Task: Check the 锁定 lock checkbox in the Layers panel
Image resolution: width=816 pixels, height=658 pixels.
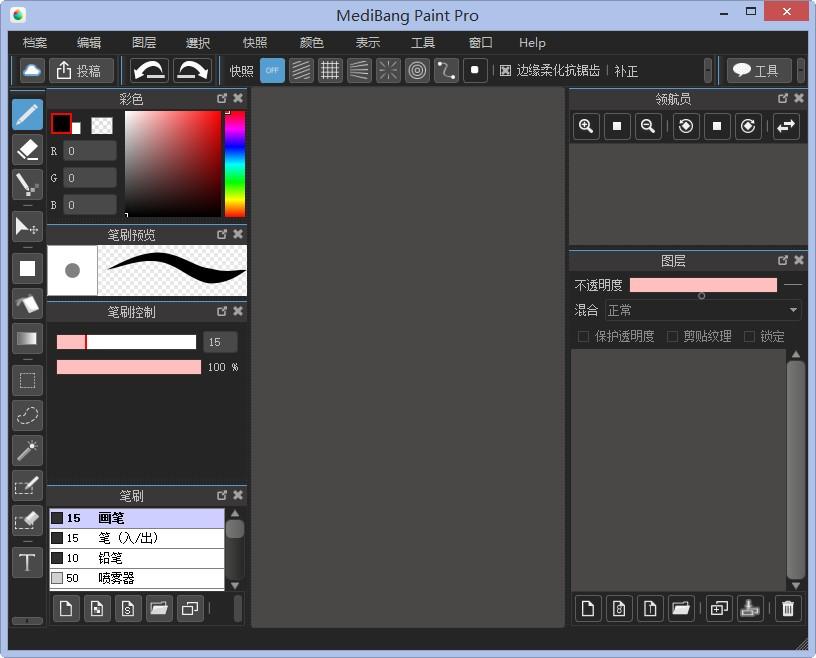Action: click(752, 336)
